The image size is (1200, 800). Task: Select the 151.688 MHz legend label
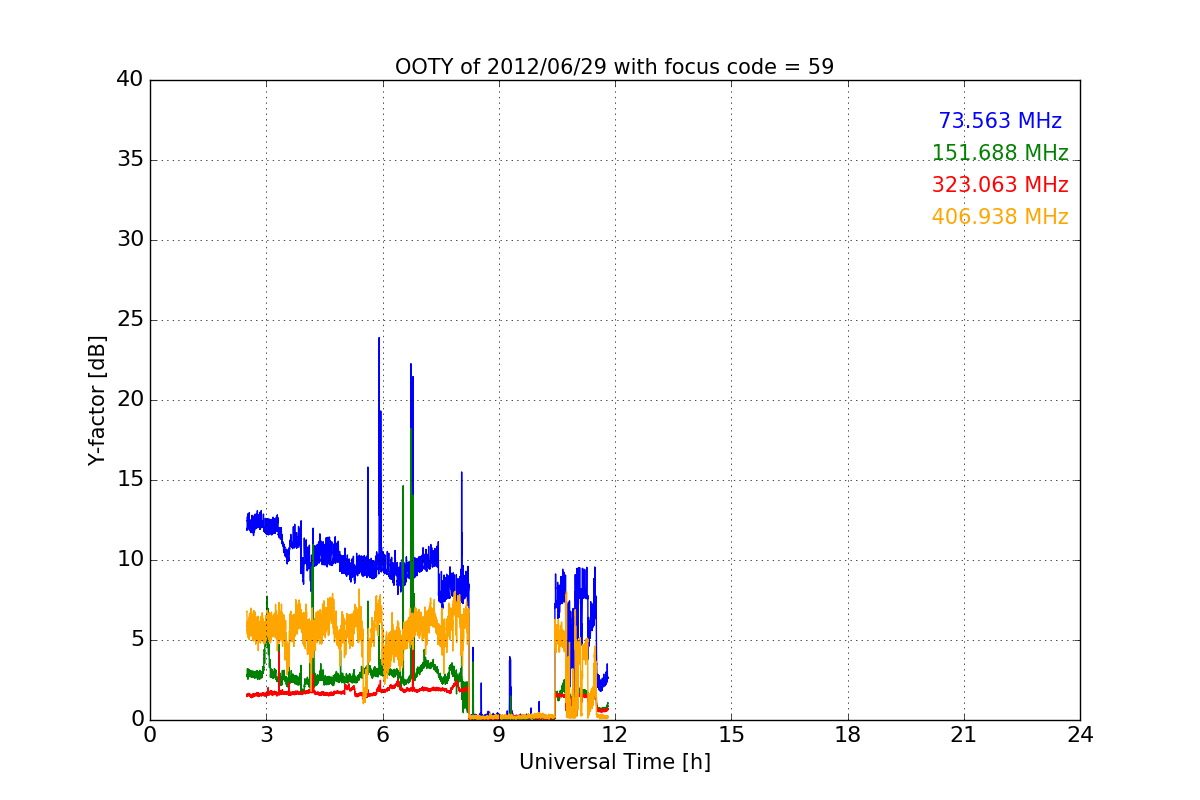click(x=1000, y=153)
